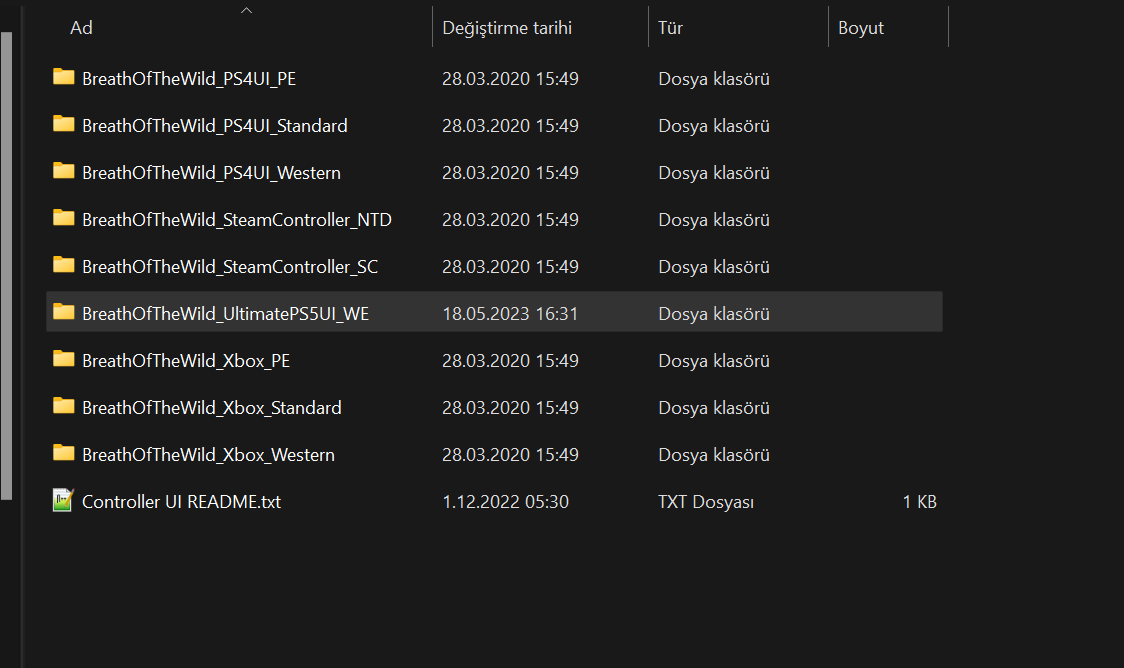The width and height of the screenshot is (1124, 668).
Task: Click the BreathOfTheWild_PS4UI_Standard folder icon
Action: pyautogui.click(x=64, y=124)
